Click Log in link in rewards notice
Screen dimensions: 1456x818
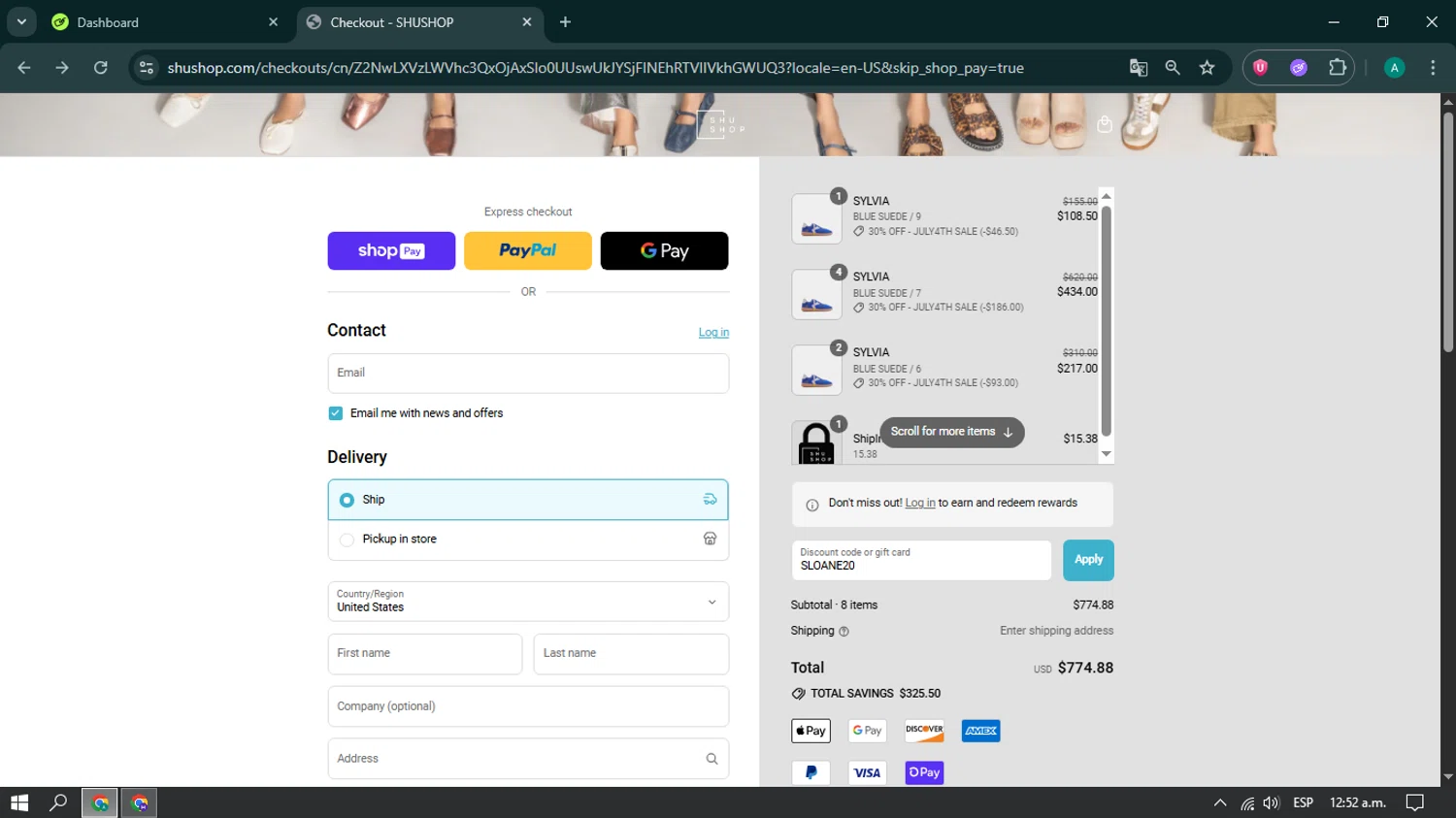point(920,503)
